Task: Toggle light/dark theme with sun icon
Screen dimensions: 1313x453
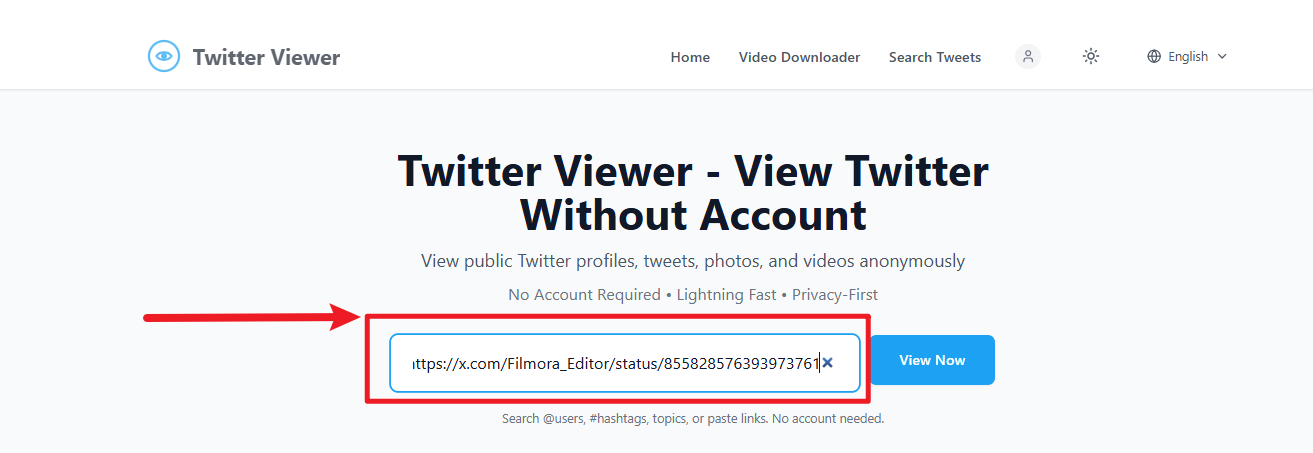Action: pyautogui.click(x=1091, y=56)
